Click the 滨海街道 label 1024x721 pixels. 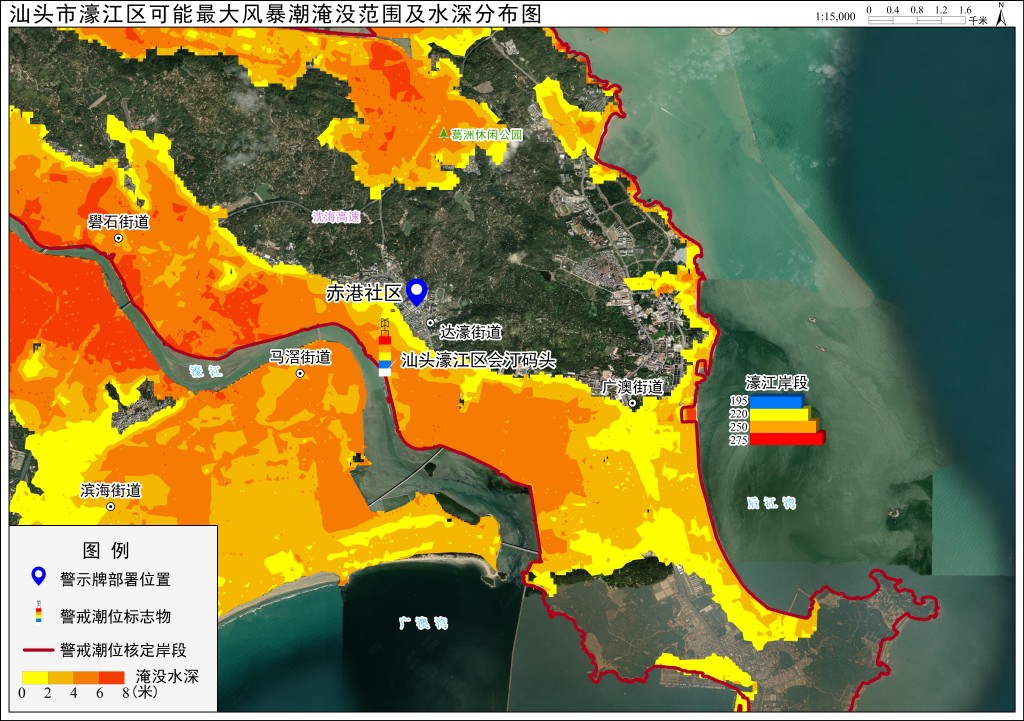coord(111,490)
